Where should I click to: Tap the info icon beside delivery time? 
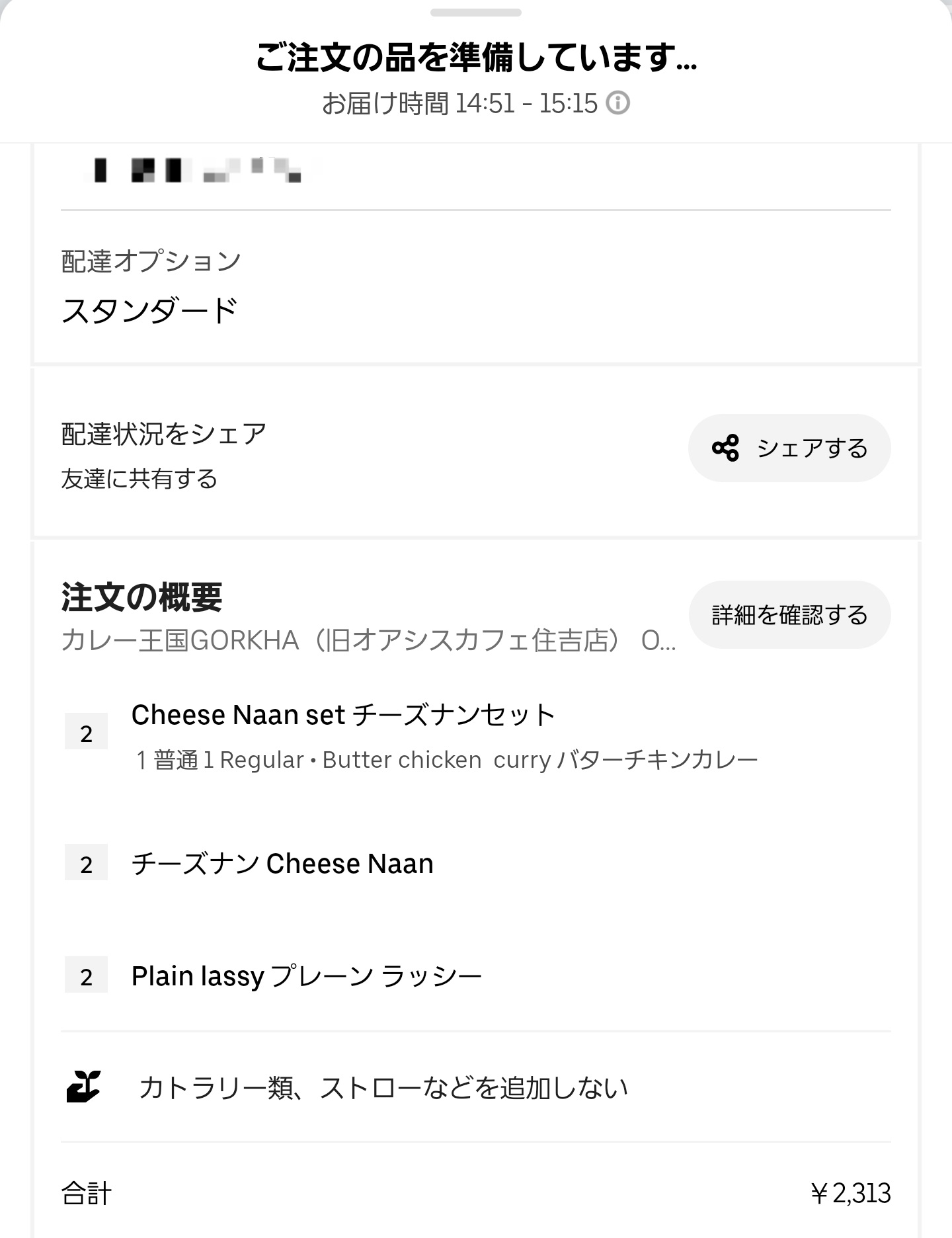point(618,103)
